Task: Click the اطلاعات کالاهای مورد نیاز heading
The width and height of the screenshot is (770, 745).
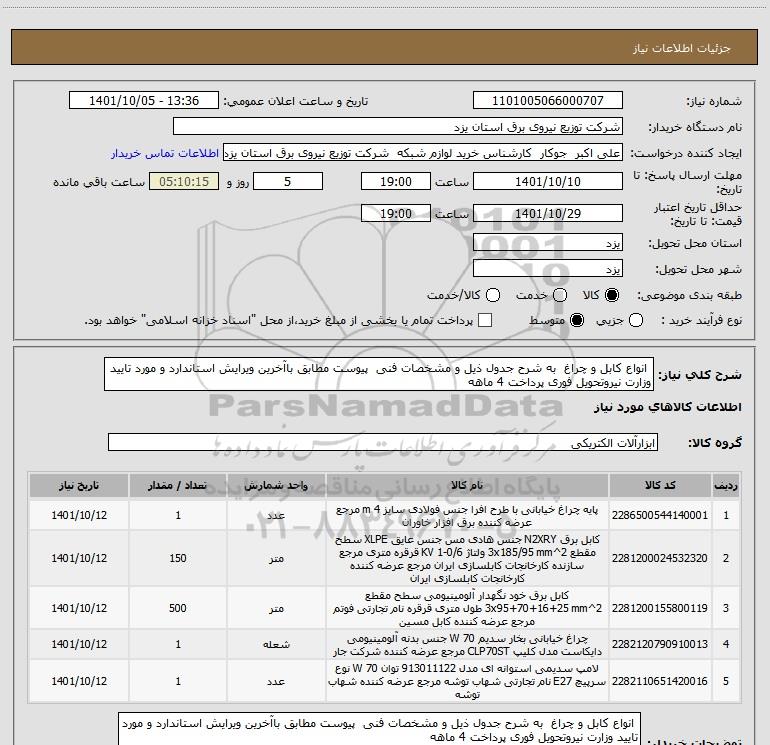Action: point(668,407)
